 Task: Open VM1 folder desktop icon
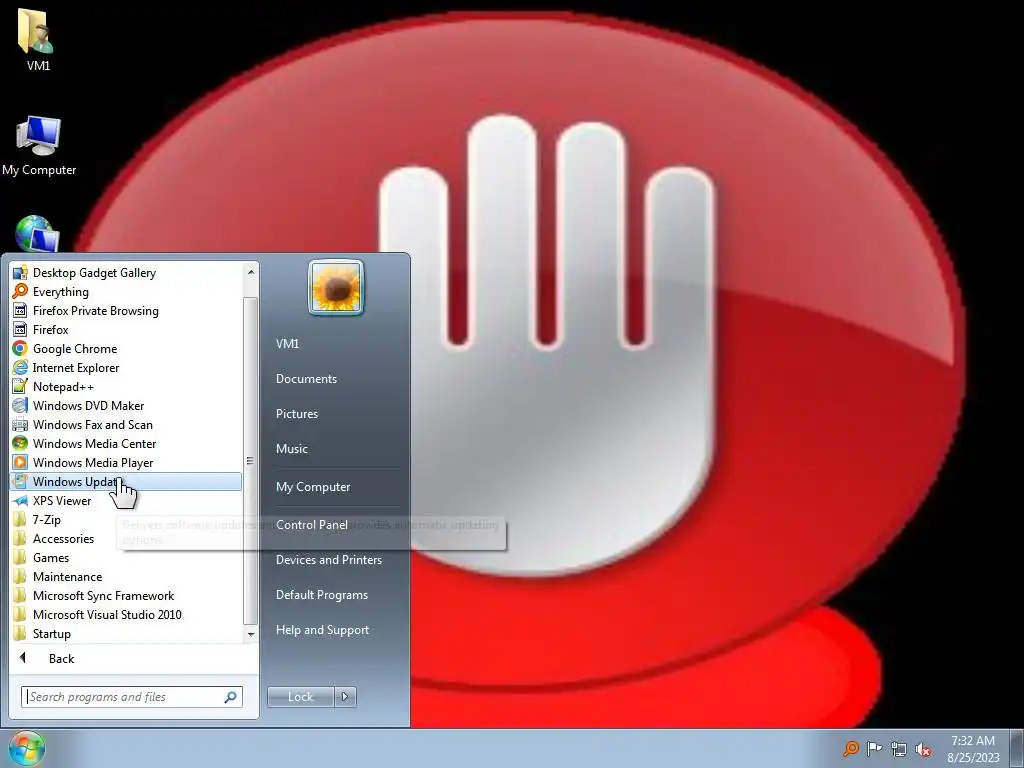coord(37,39)
